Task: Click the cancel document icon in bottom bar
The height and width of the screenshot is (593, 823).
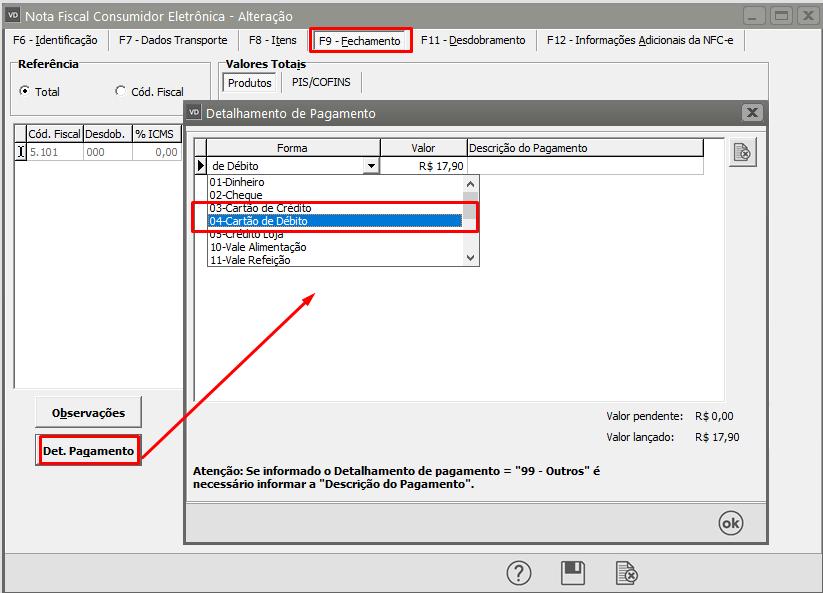Action: tap(626, 573)
